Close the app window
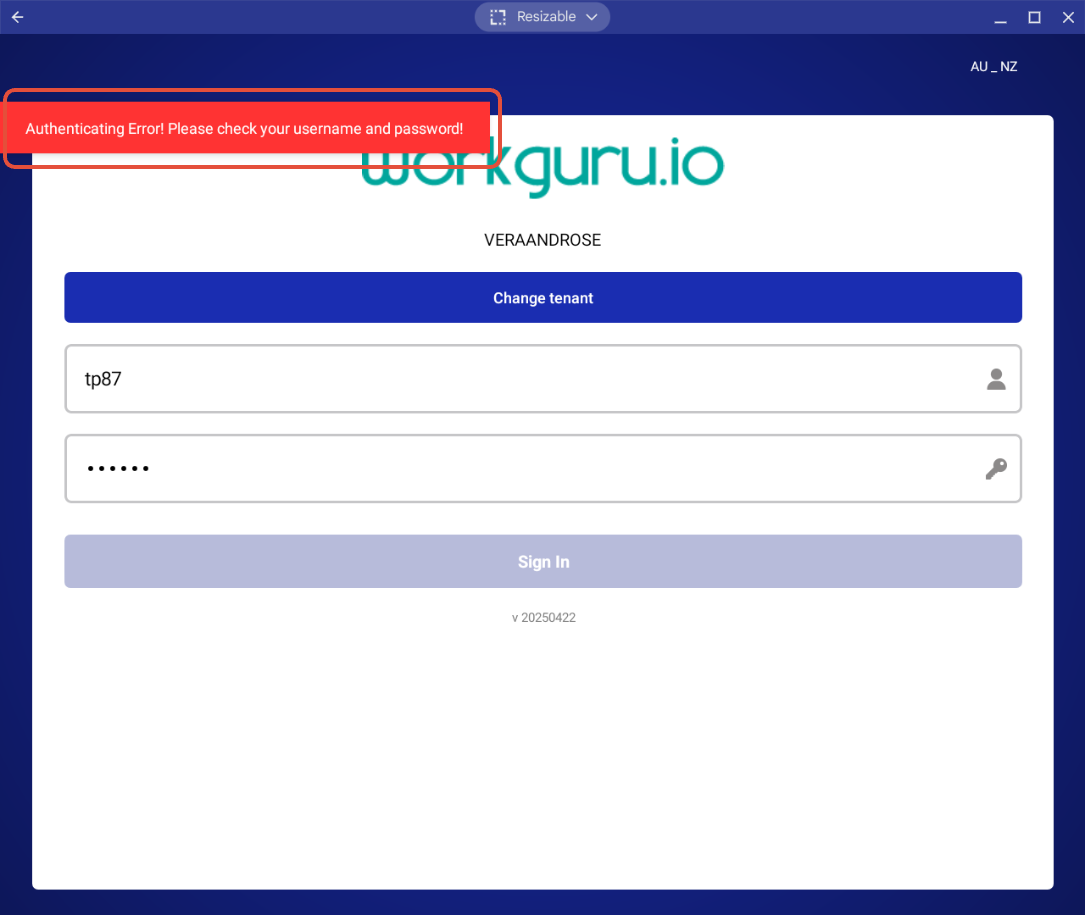 click(1068, 17)
